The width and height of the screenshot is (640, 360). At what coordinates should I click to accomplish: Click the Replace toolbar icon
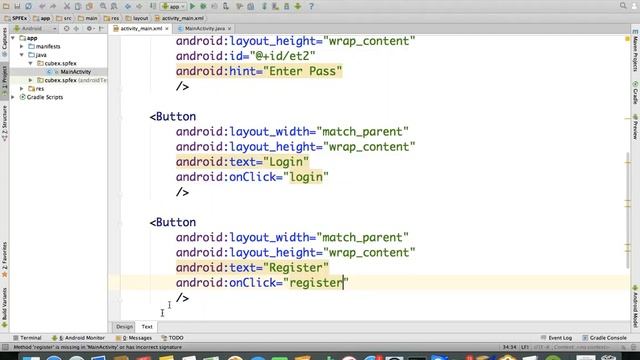[114, 6]
